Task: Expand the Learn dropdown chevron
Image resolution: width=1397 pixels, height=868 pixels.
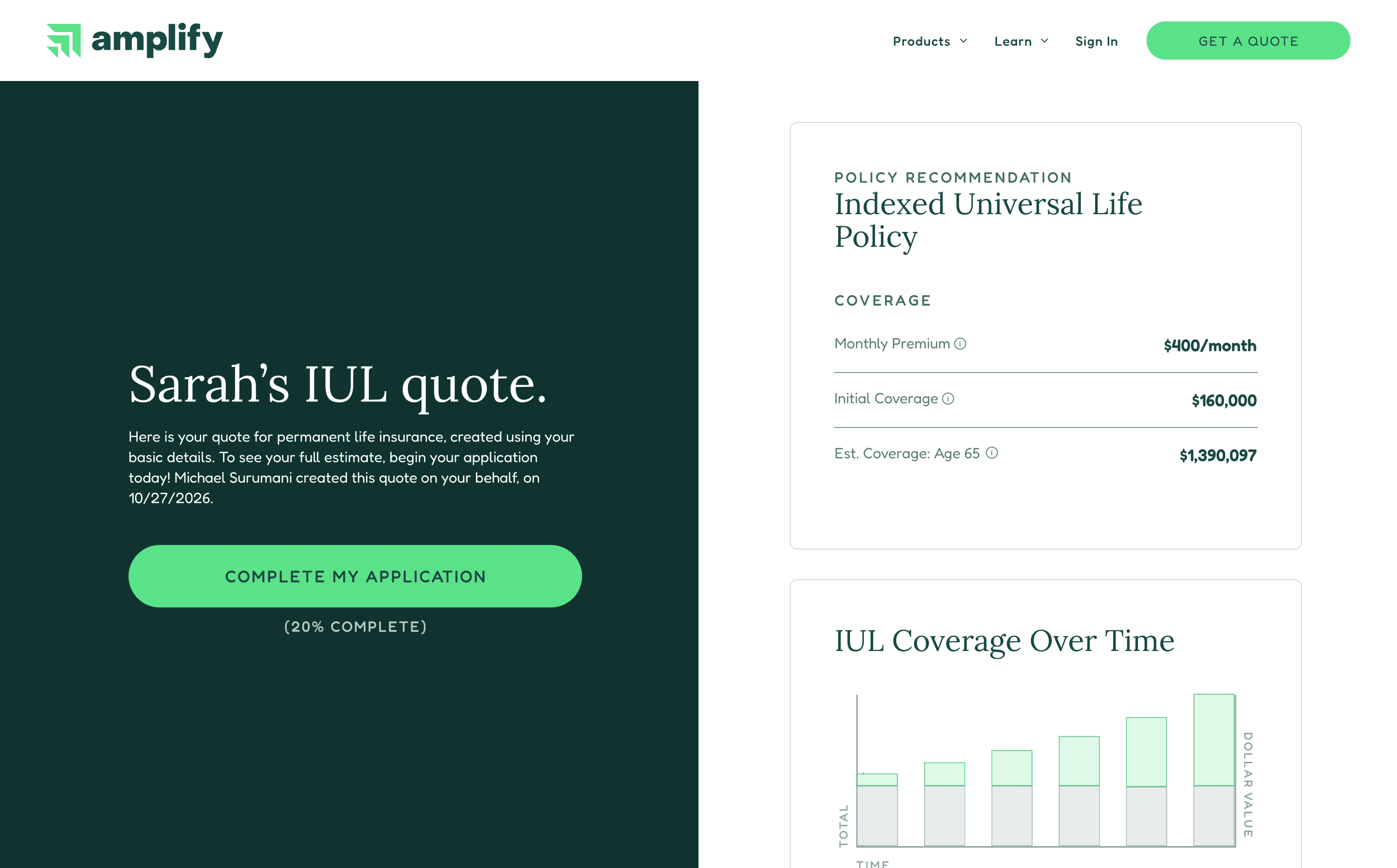Action: tap(1044, 41)
